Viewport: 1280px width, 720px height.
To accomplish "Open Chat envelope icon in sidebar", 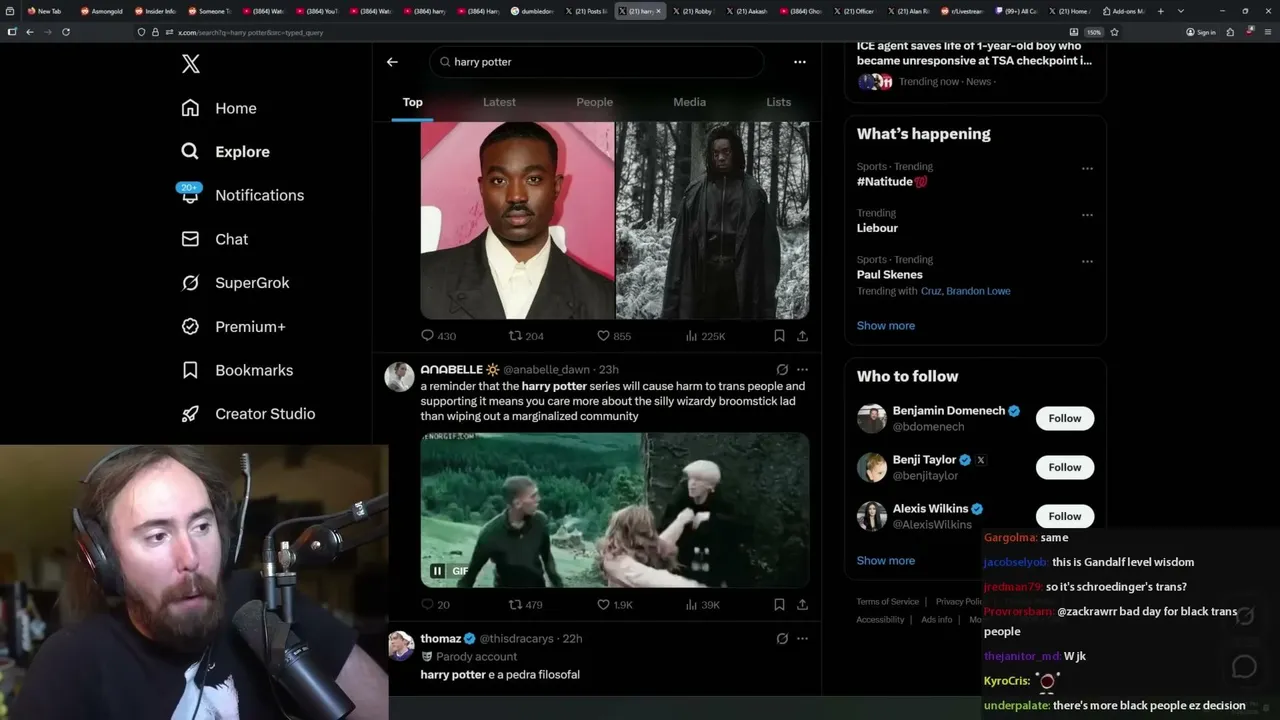I will click(x=190, y=239).
